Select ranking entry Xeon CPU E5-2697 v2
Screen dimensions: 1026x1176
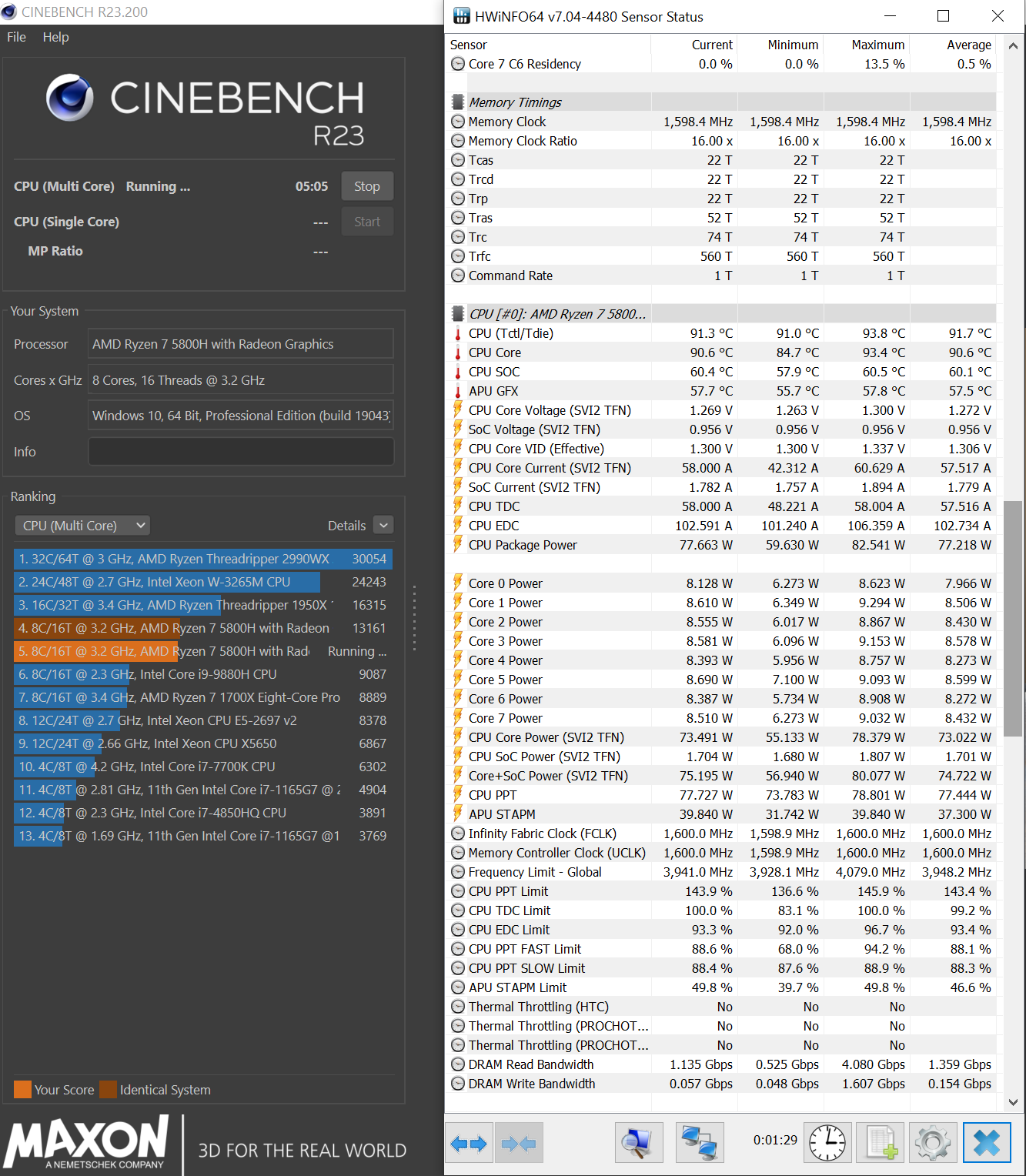[202, 720]
